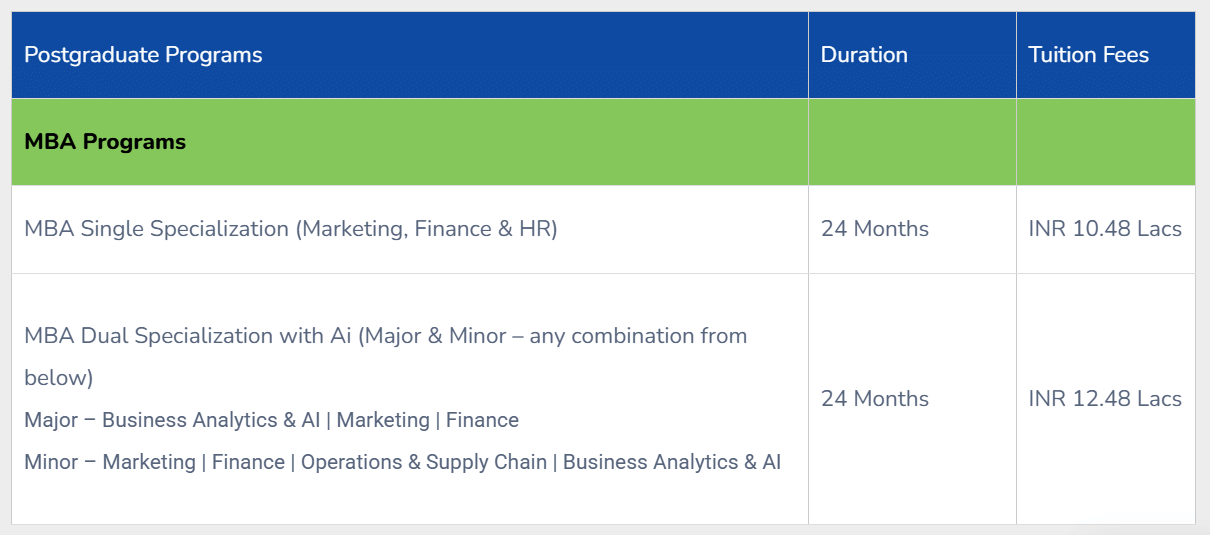Click Business Analytics & AI in Major line
This screenshot has width=1210, height=535.
pyautogui.click(x=211, y=420)
